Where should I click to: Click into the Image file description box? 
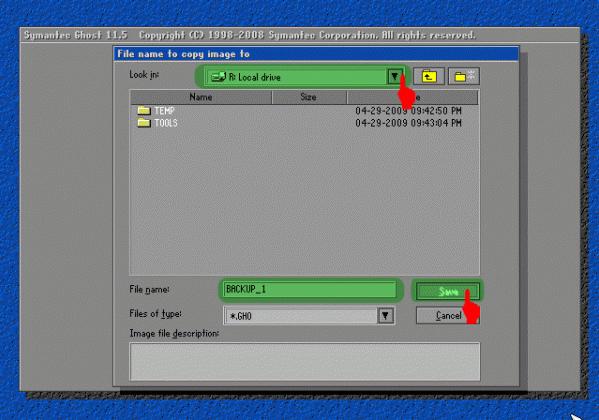coord(304,362)
